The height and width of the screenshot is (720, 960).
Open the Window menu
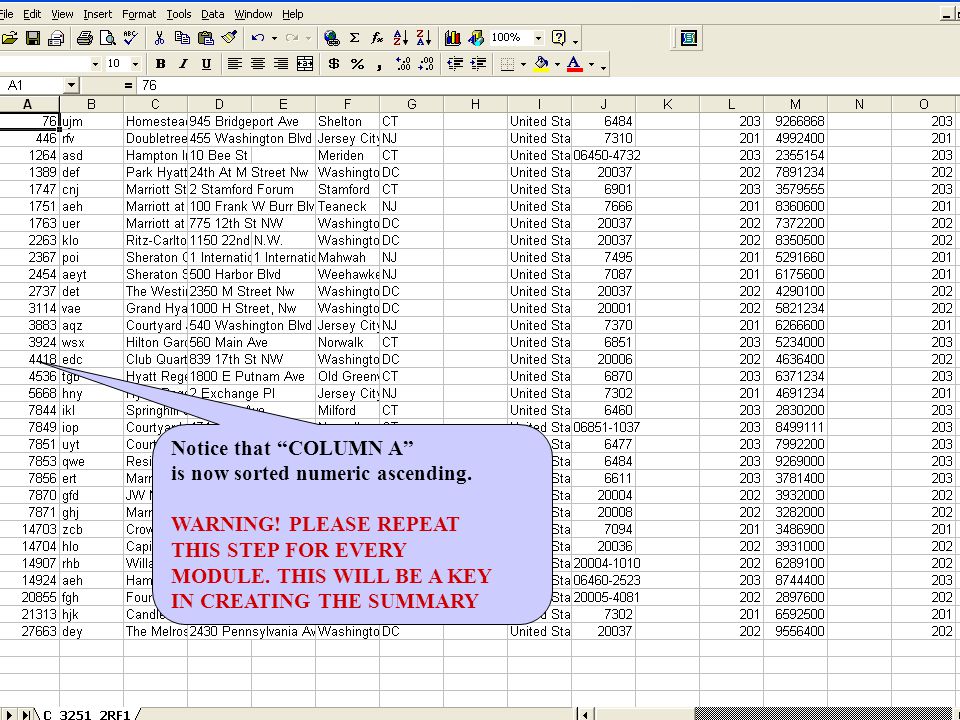253,14
